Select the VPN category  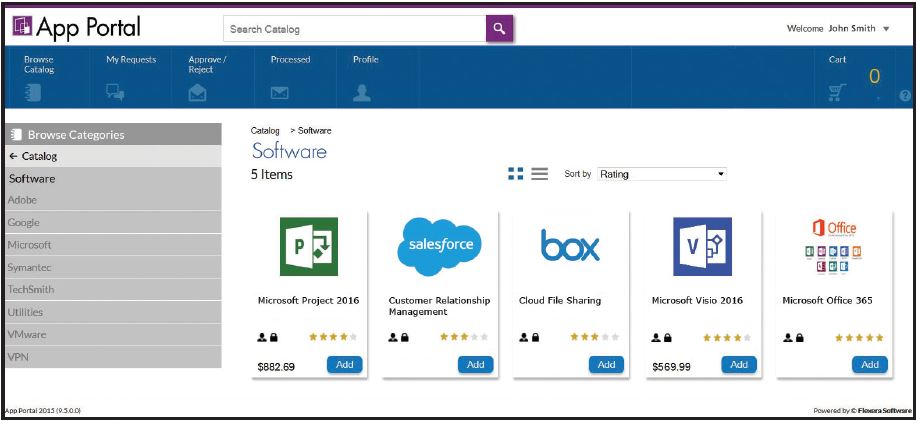pyautogui.click(x=113, y=357)
